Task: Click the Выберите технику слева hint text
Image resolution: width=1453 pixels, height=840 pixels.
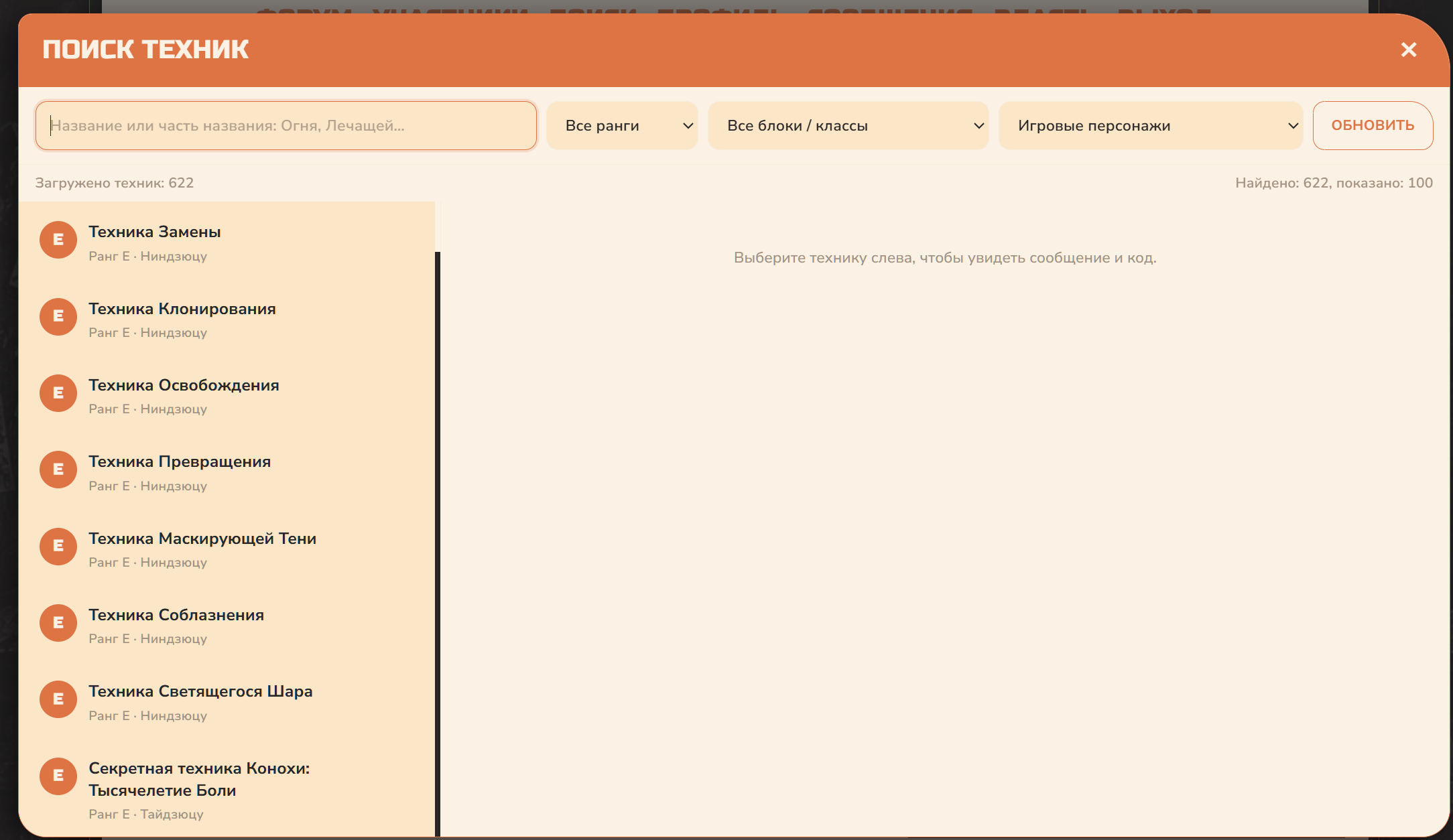Action: pos(945,258)
